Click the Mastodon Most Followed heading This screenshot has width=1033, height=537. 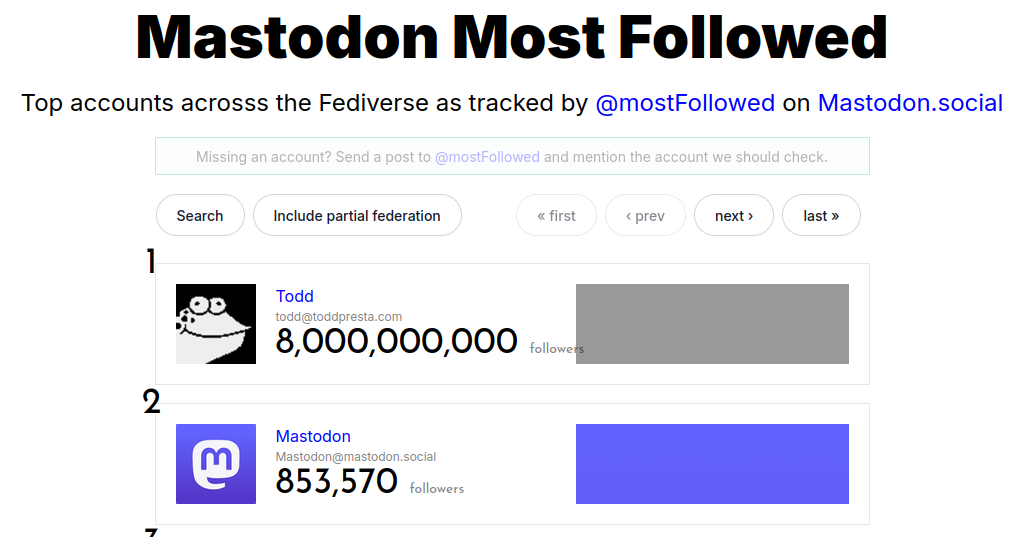pyautogui.click(x=512, y=38)
